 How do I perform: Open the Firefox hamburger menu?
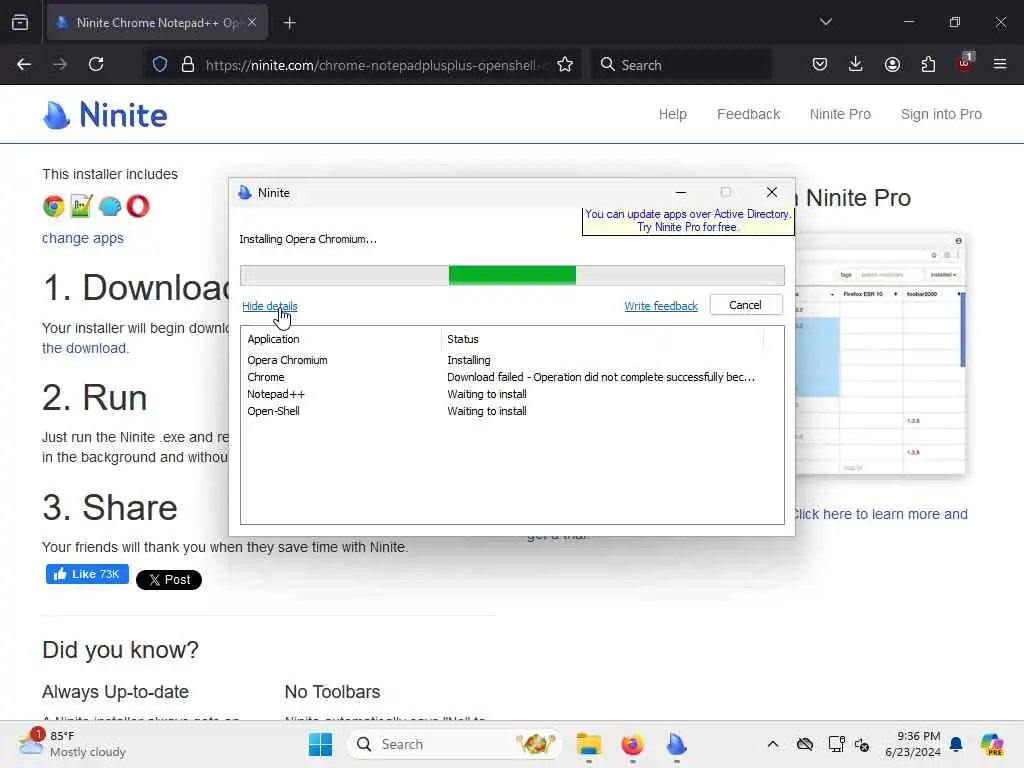point(1000,64)
